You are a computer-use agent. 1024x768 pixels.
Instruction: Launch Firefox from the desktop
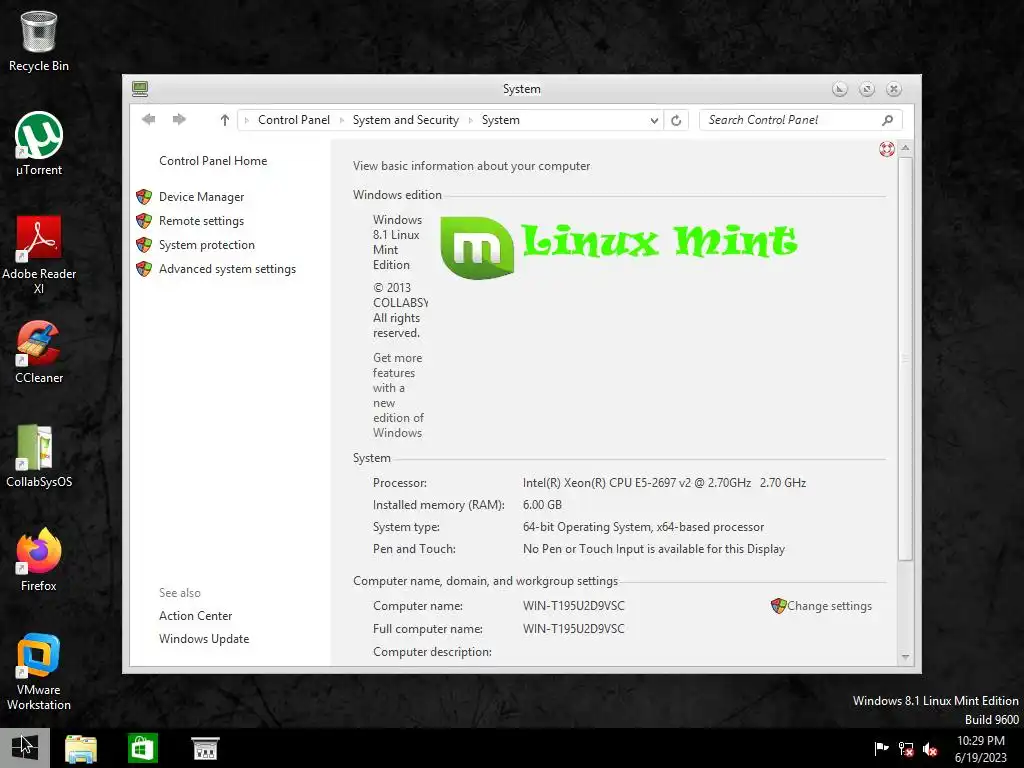[x=39, y=560]
